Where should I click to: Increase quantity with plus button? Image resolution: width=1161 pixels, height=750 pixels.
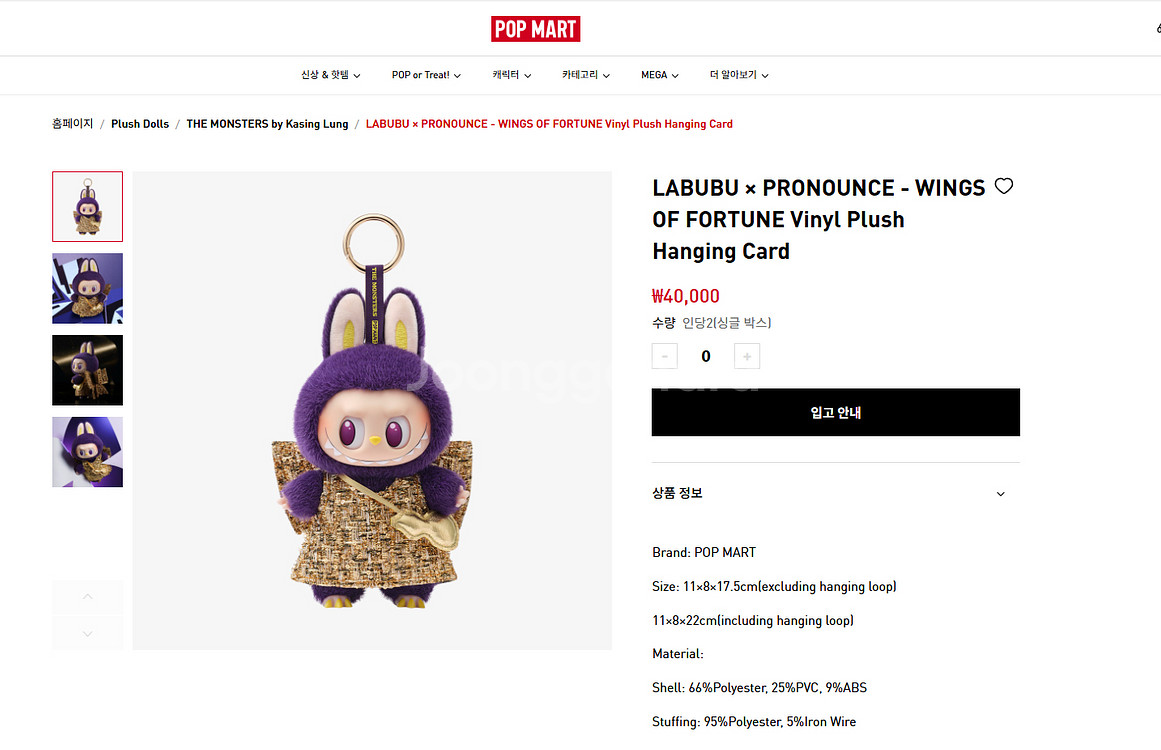[746, 356]
